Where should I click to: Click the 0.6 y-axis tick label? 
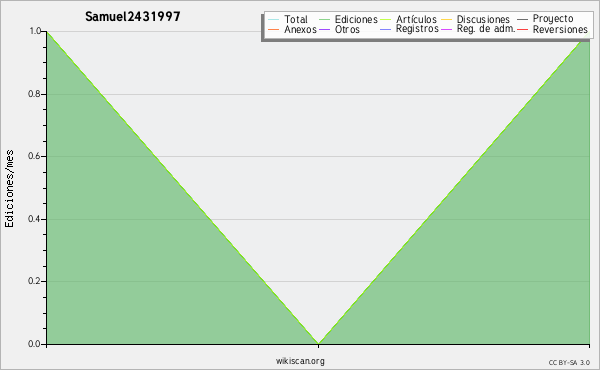[35, 156]
